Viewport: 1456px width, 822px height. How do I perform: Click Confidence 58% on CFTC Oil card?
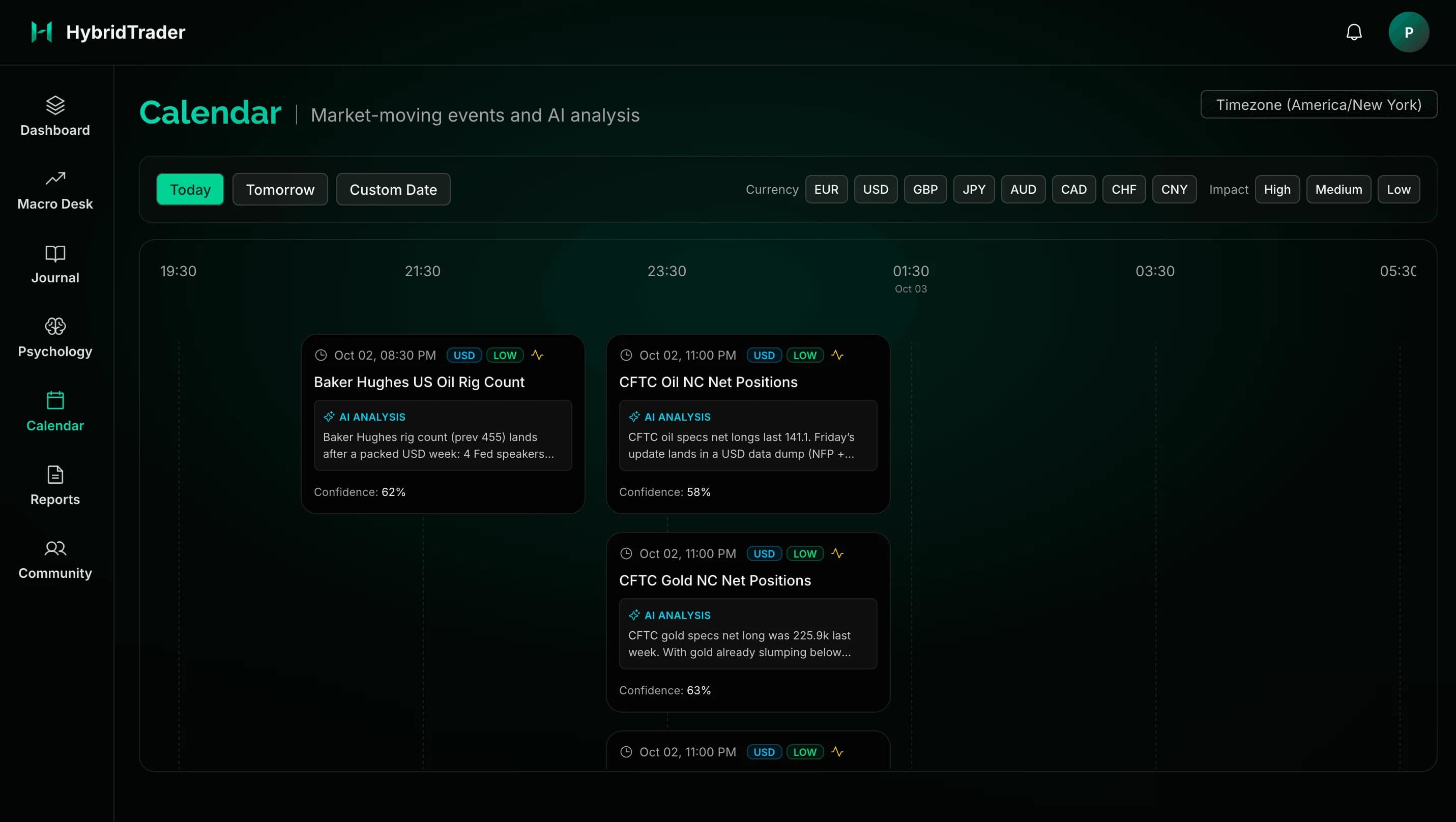click(x=665, y=492)
